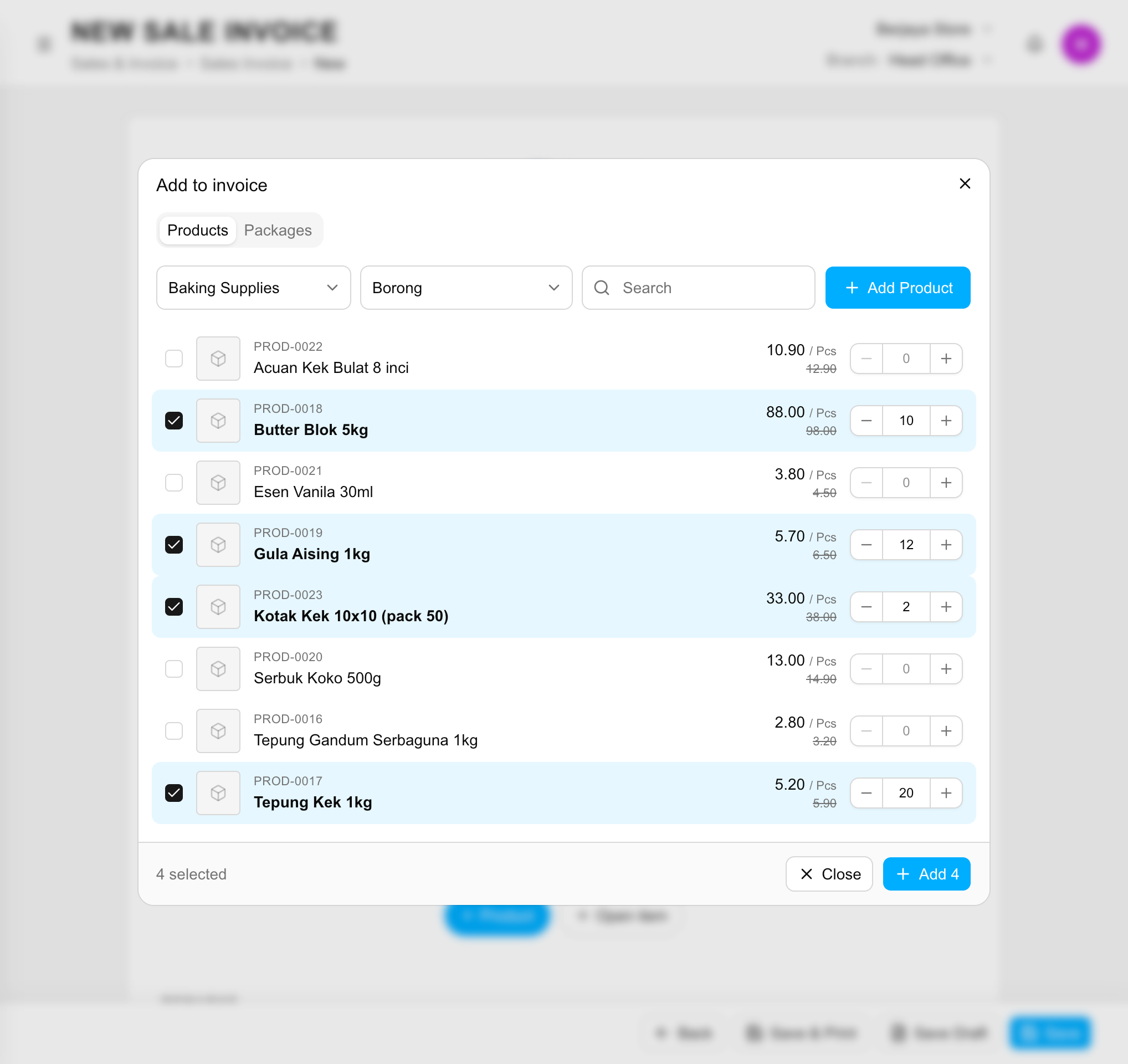Decrease quantity for Tepung Kek 1kg
The width and height of the screenshot is (1128, 1064).
pyautogui.click(x=866, y=793)
